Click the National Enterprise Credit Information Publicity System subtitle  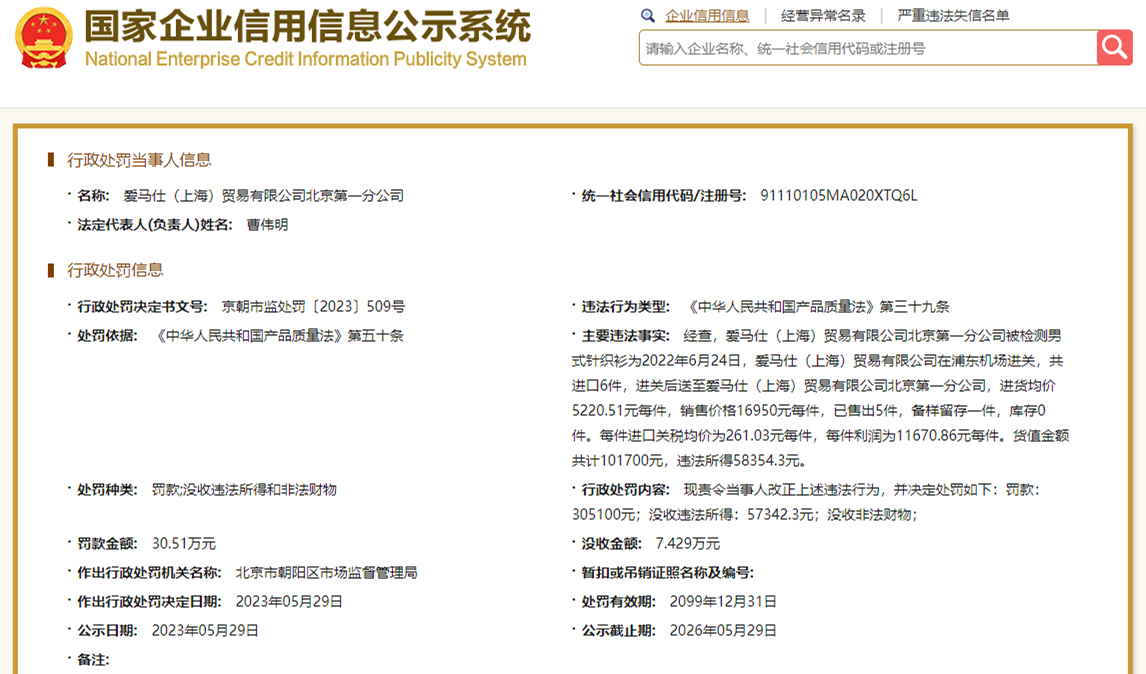(x=306, y=59)
